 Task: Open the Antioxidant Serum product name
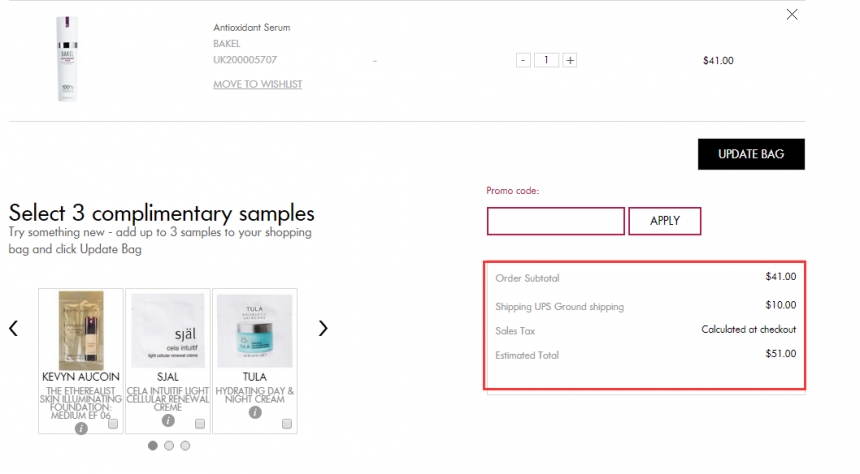252,27
